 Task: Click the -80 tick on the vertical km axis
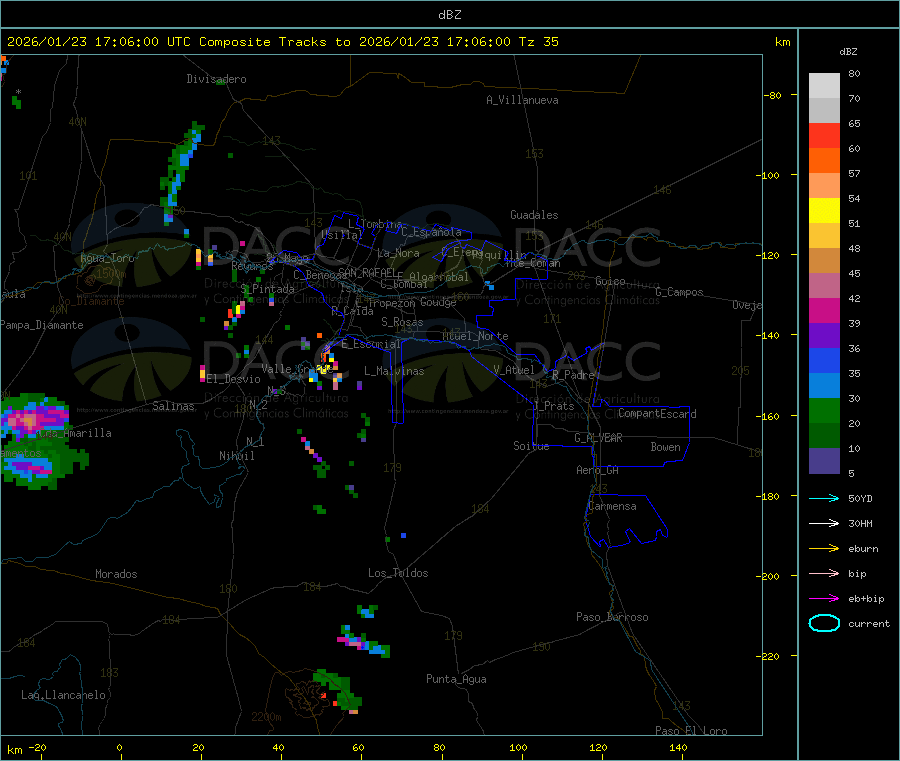coord(772,95)
